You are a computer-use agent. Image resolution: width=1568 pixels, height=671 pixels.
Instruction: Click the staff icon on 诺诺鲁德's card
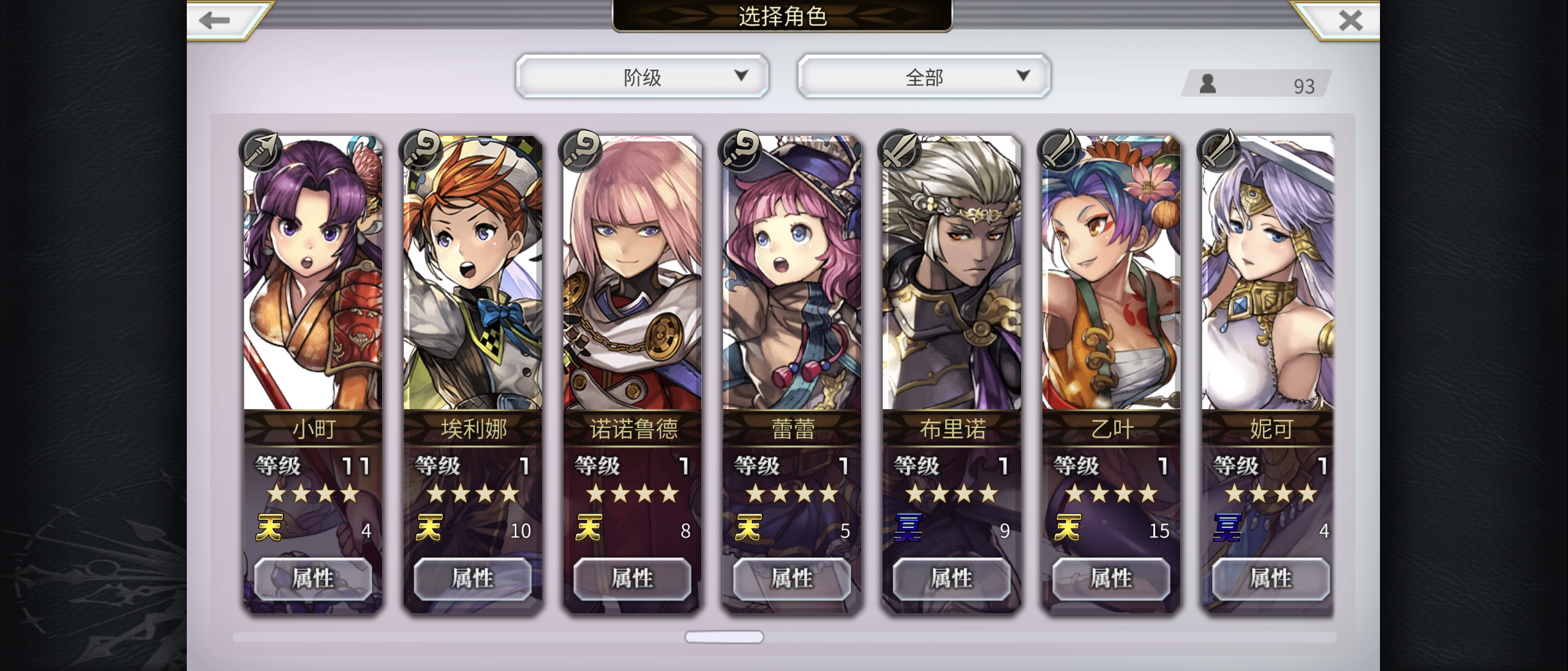point(581,150)
